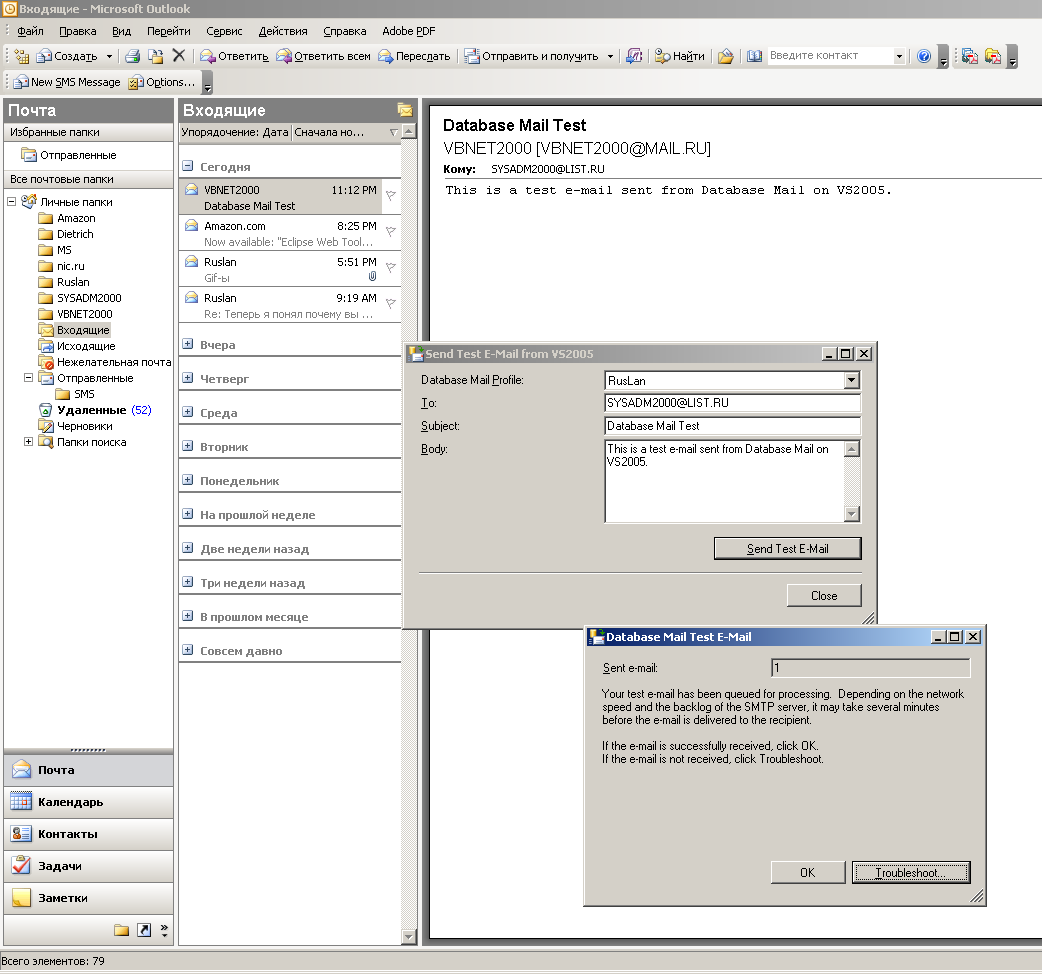
Task: Click the Reply (Ответить) button
Action: pos(234,56)
